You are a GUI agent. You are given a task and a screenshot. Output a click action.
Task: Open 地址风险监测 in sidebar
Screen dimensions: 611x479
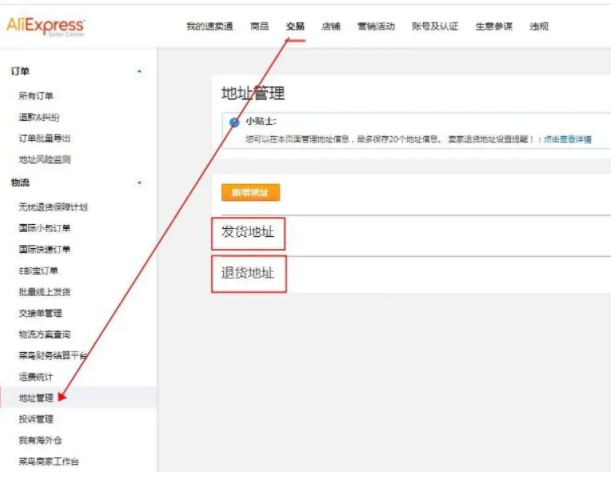[x=44, y=159]
